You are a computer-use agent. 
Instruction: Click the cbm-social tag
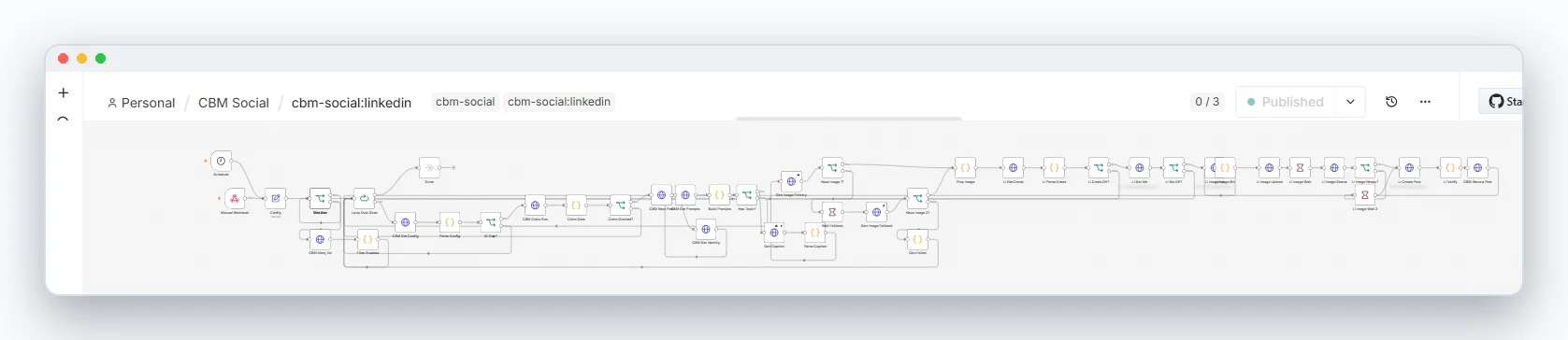pos(466,102)
